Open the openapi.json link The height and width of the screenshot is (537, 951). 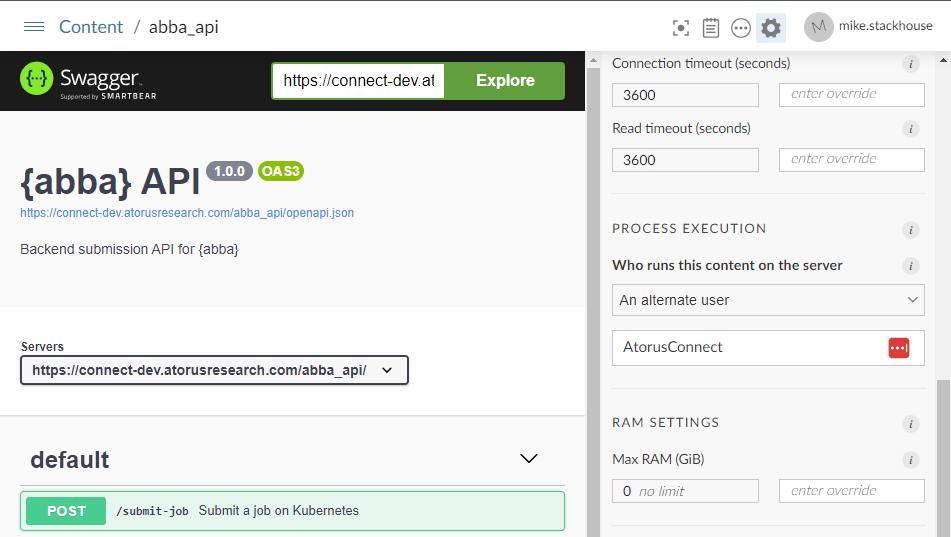(187, 213)
